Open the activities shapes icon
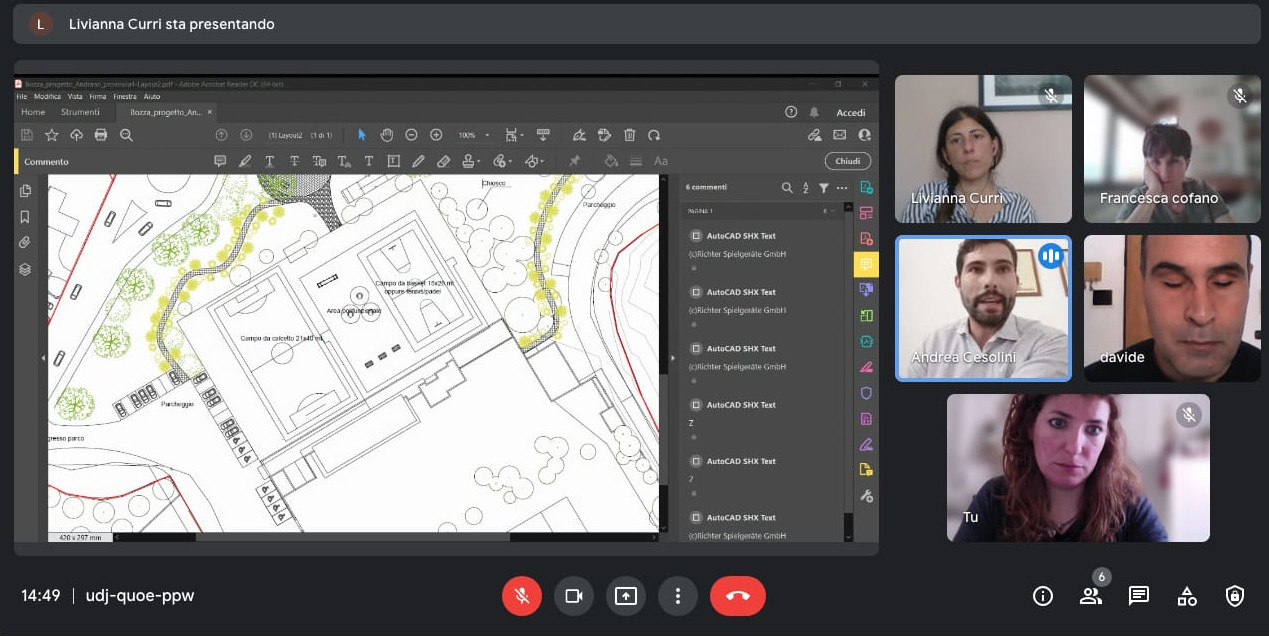Image resolution: width=1269 pixels, height=636 pixels. pyautogui.click(x=1186, y=596)
